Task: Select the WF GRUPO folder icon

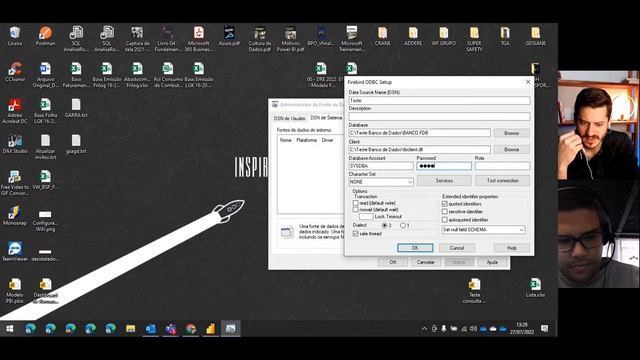Action: click(444, 36)
